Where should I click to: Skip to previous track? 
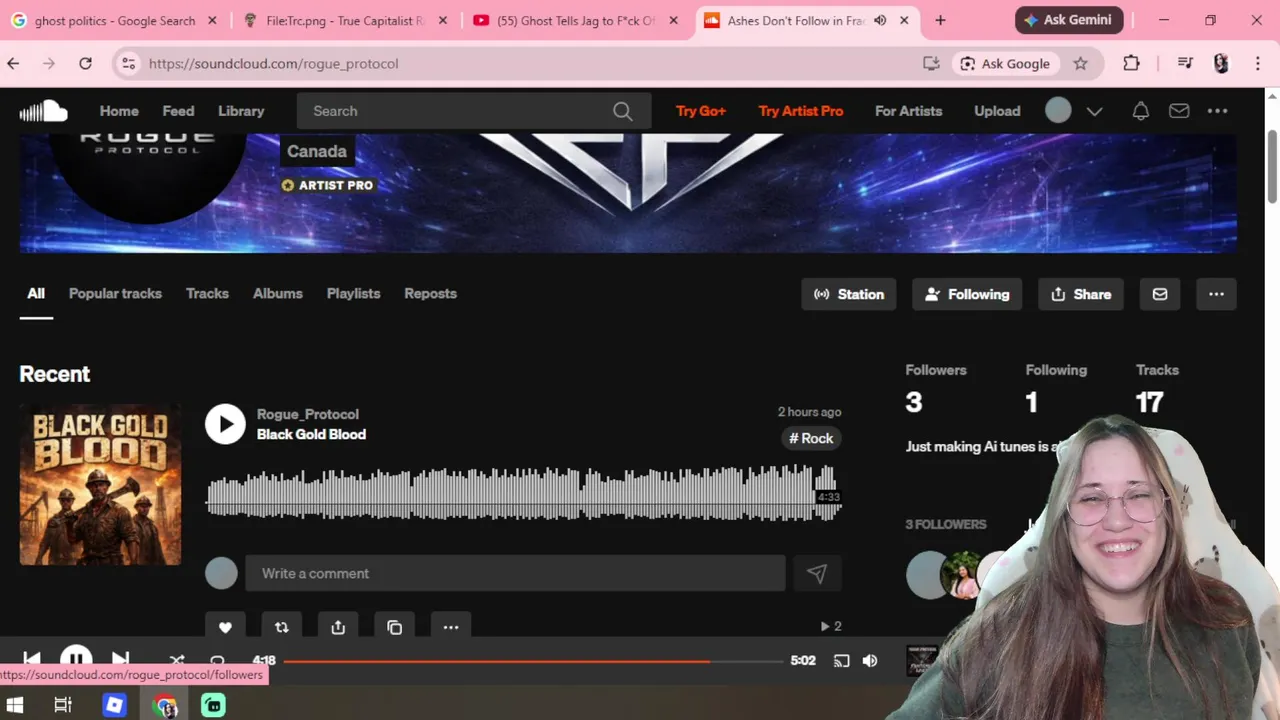pos(32,659)
